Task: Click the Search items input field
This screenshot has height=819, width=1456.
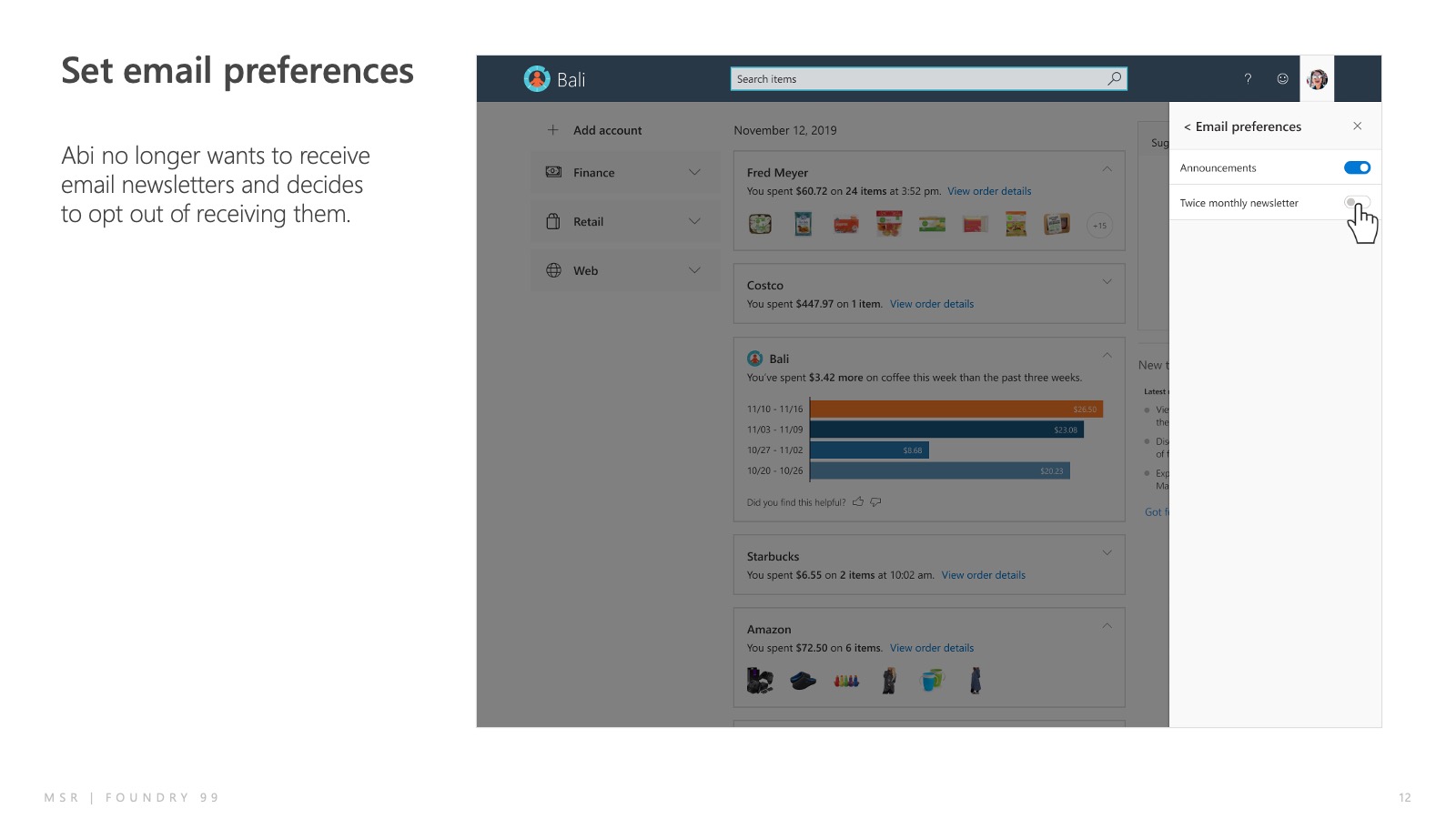Action: point(919,79)
